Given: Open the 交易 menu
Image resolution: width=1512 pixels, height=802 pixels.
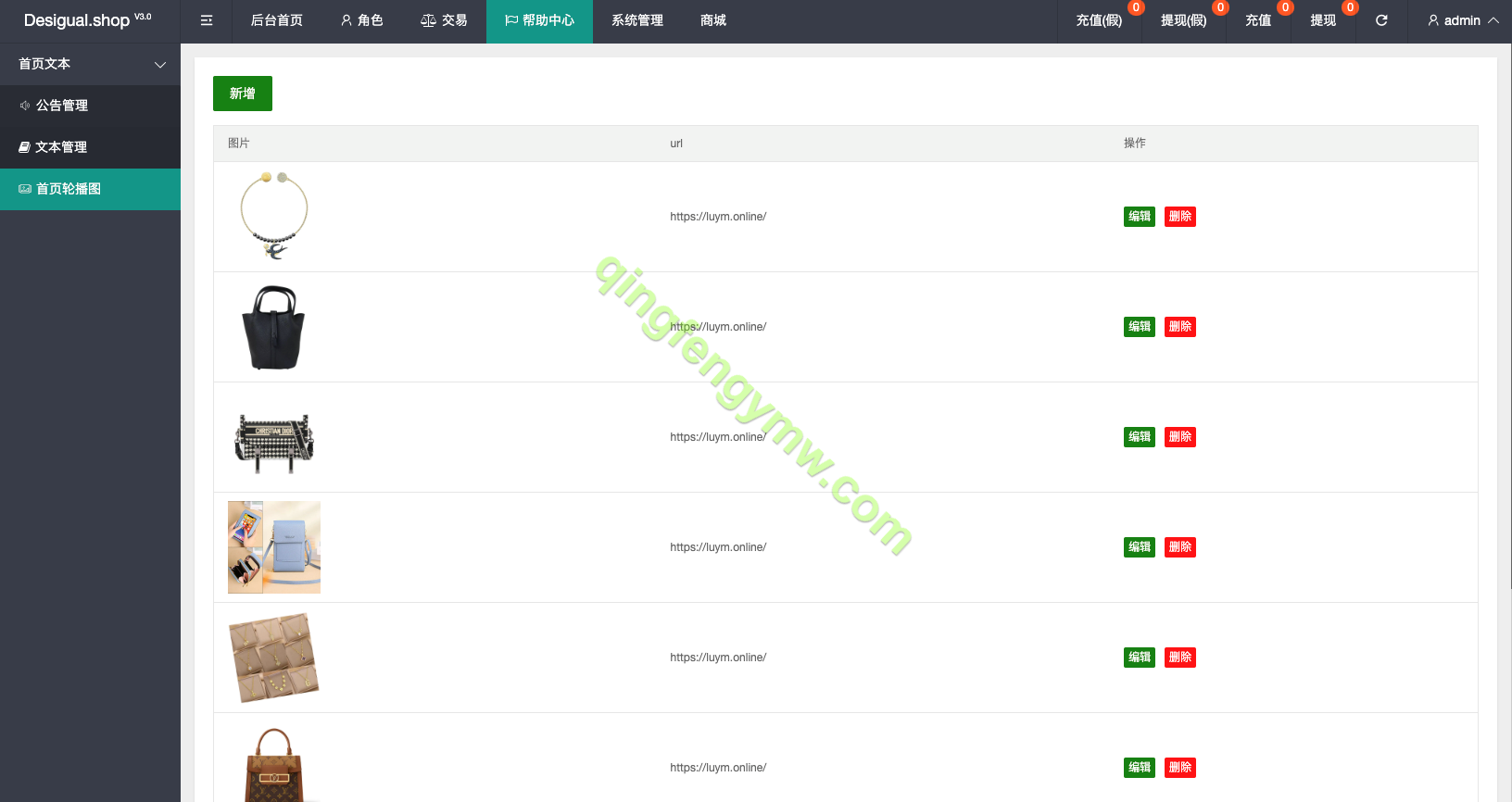Looking at the screenshot, I should [444, 20].
